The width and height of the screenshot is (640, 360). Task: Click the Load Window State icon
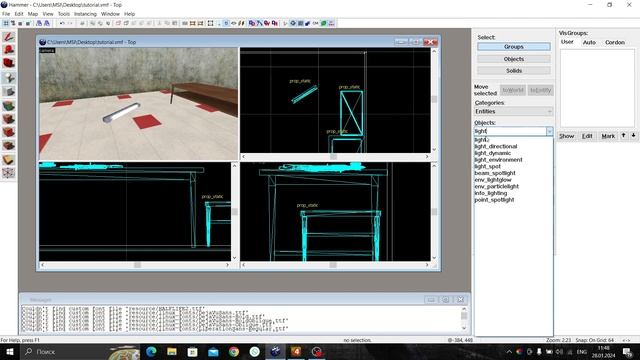39,23
